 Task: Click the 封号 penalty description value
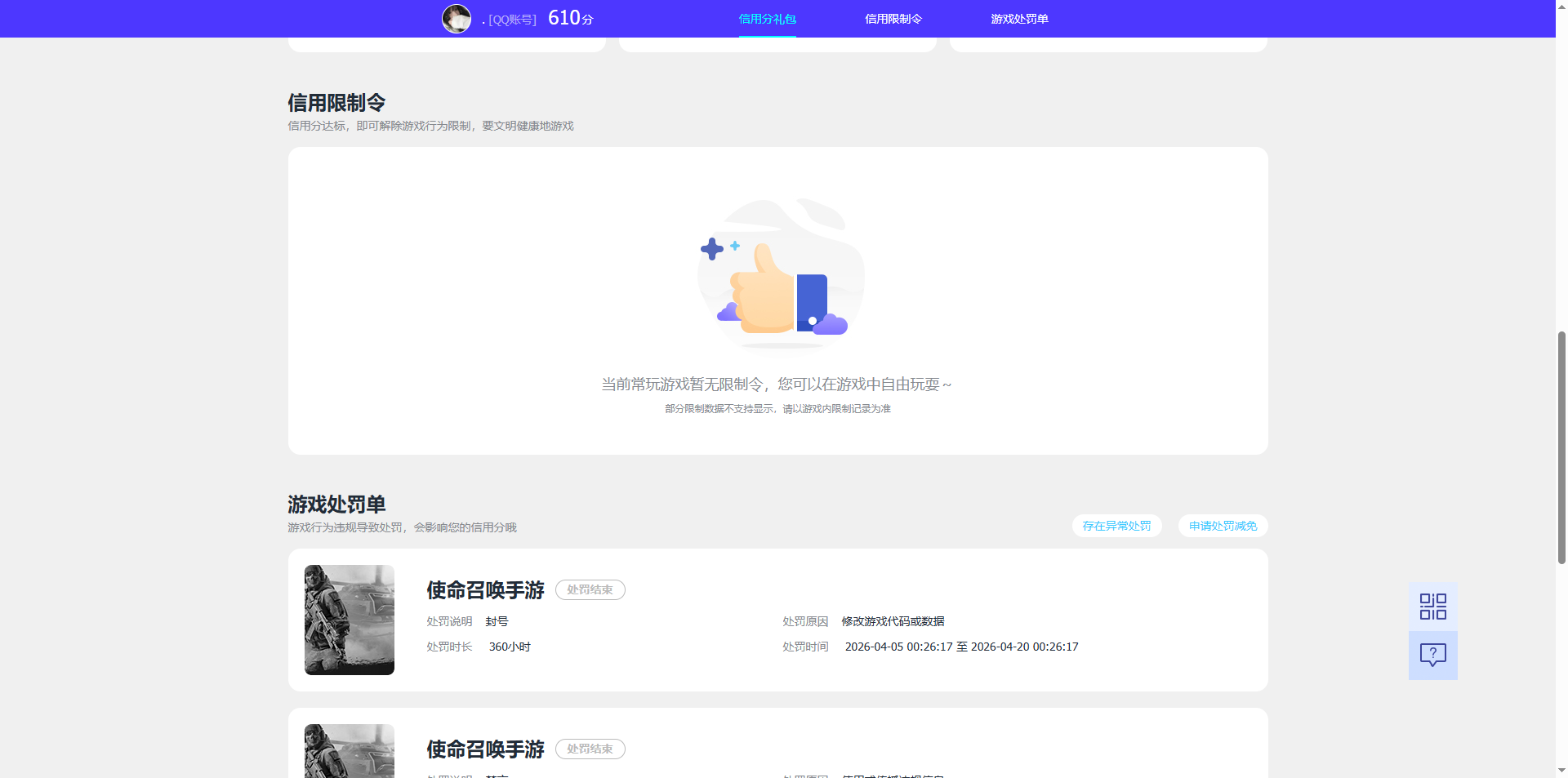497,621
